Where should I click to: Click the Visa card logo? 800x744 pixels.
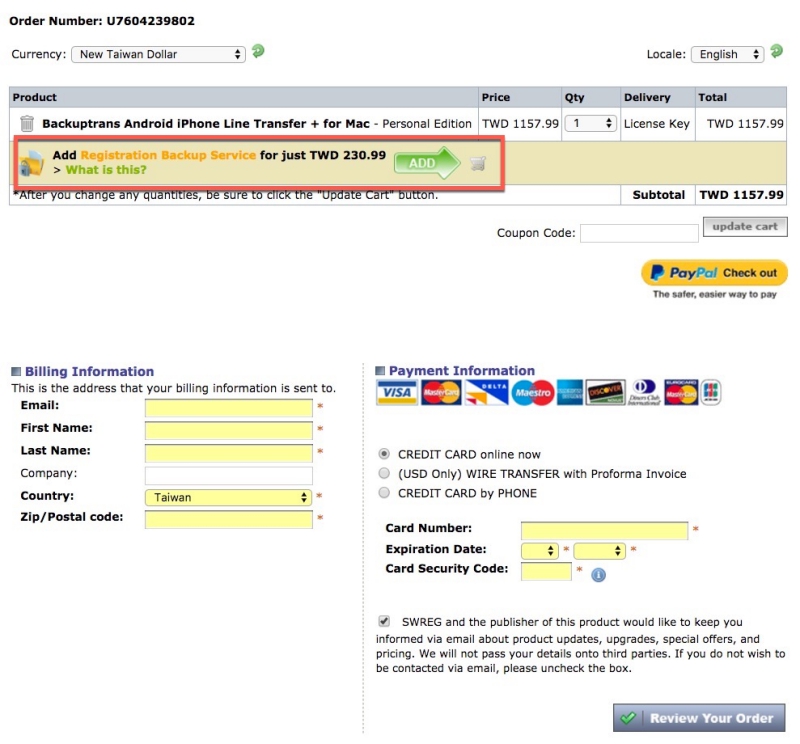coord(396,393)
